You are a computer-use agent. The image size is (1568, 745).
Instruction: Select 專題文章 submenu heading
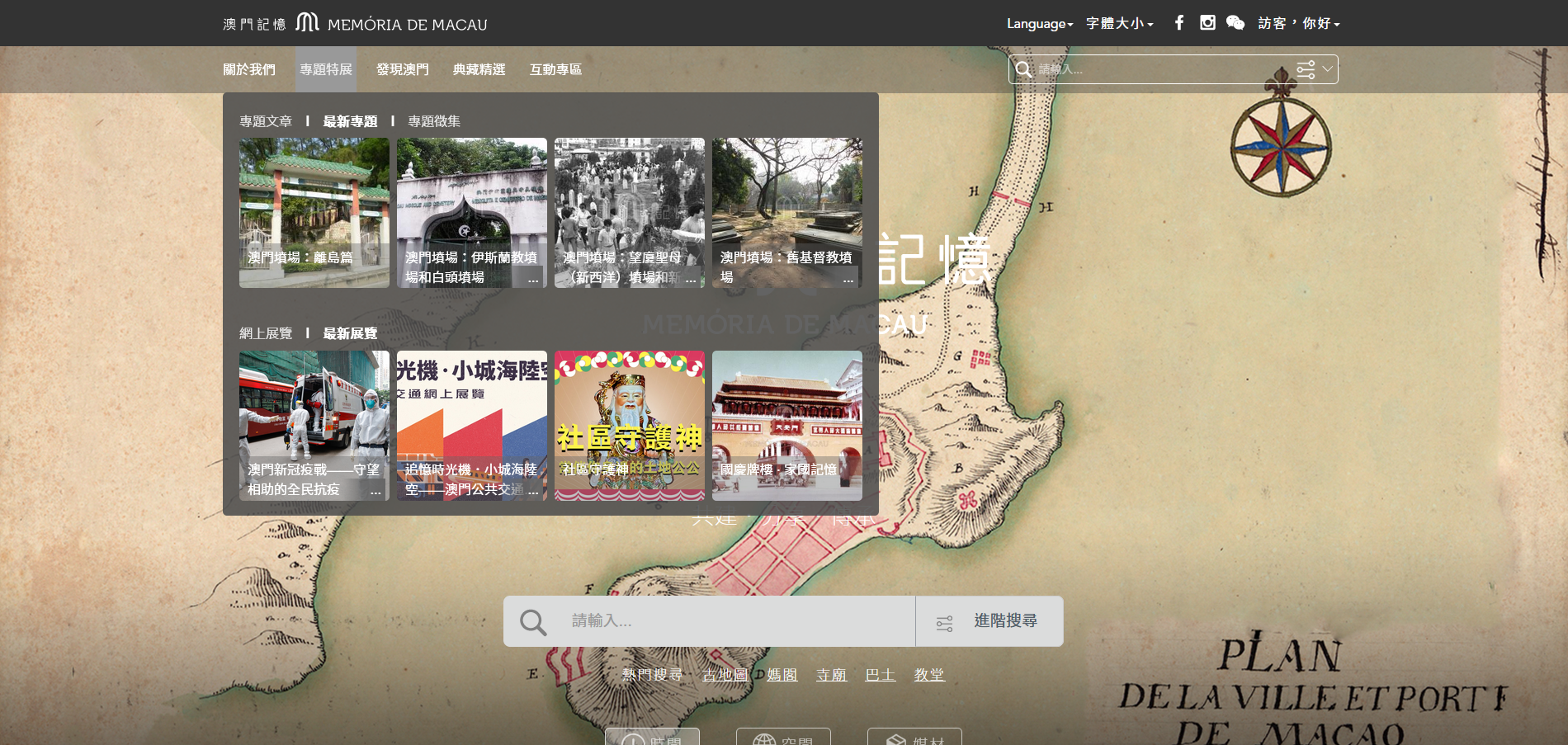(266, 121)
